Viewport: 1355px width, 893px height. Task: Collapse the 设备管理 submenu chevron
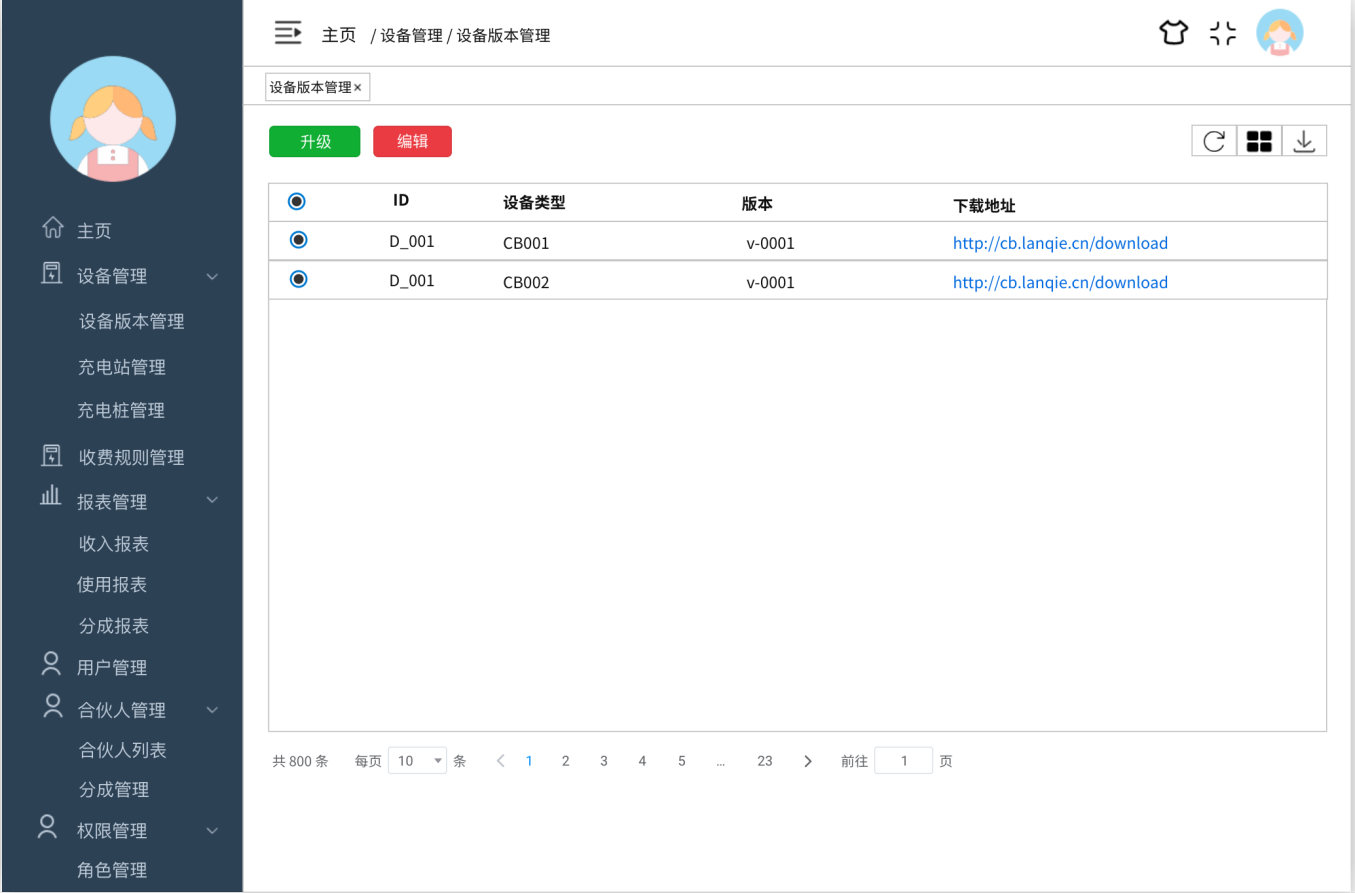point(212,276)
